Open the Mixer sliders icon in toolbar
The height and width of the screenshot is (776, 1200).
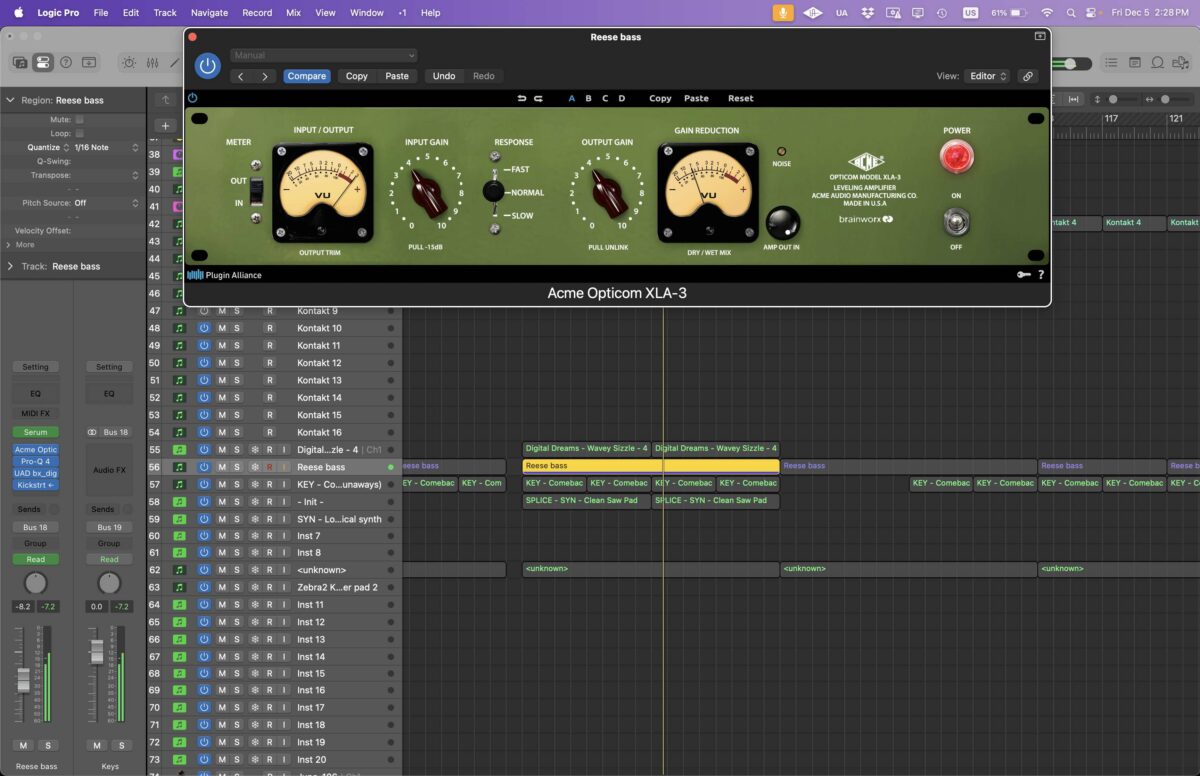click(152, 62)
